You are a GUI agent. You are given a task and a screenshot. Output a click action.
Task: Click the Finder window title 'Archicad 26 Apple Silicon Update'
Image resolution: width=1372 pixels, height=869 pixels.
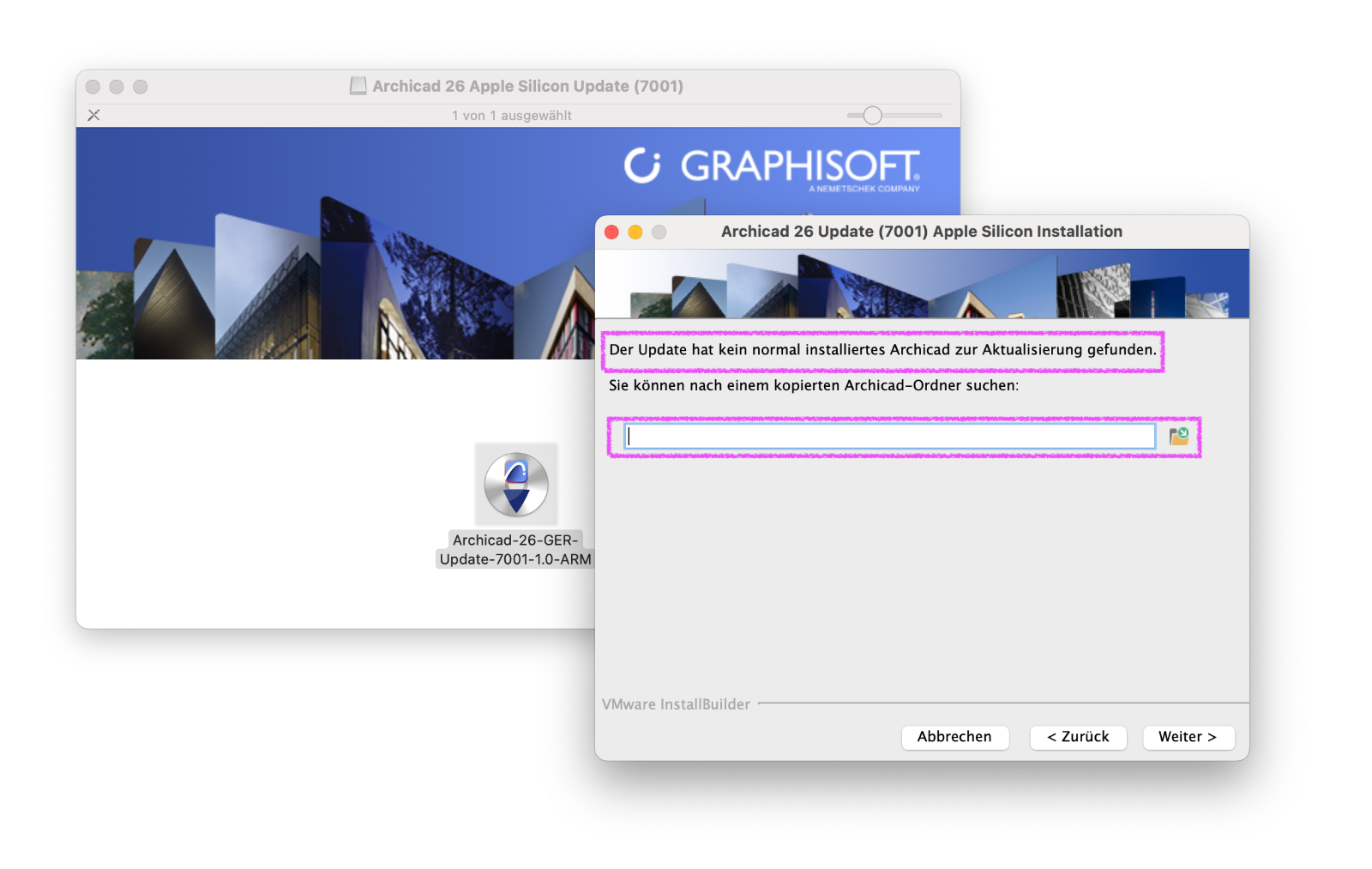[527, 86]
